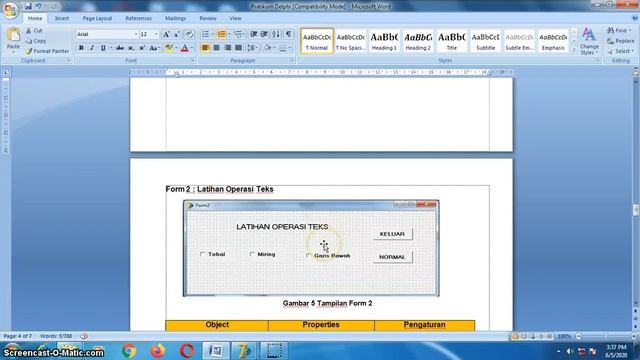
Task: Increase the paragraph indent
Action: pyautogui.click(x=264, y=34)
